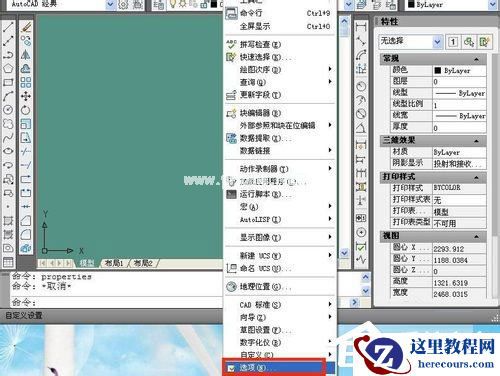Image resolution: width=500 pixels, height=376 pixels.
Task: Choose 运行脚本 menu item
Action: pos(280,194)
